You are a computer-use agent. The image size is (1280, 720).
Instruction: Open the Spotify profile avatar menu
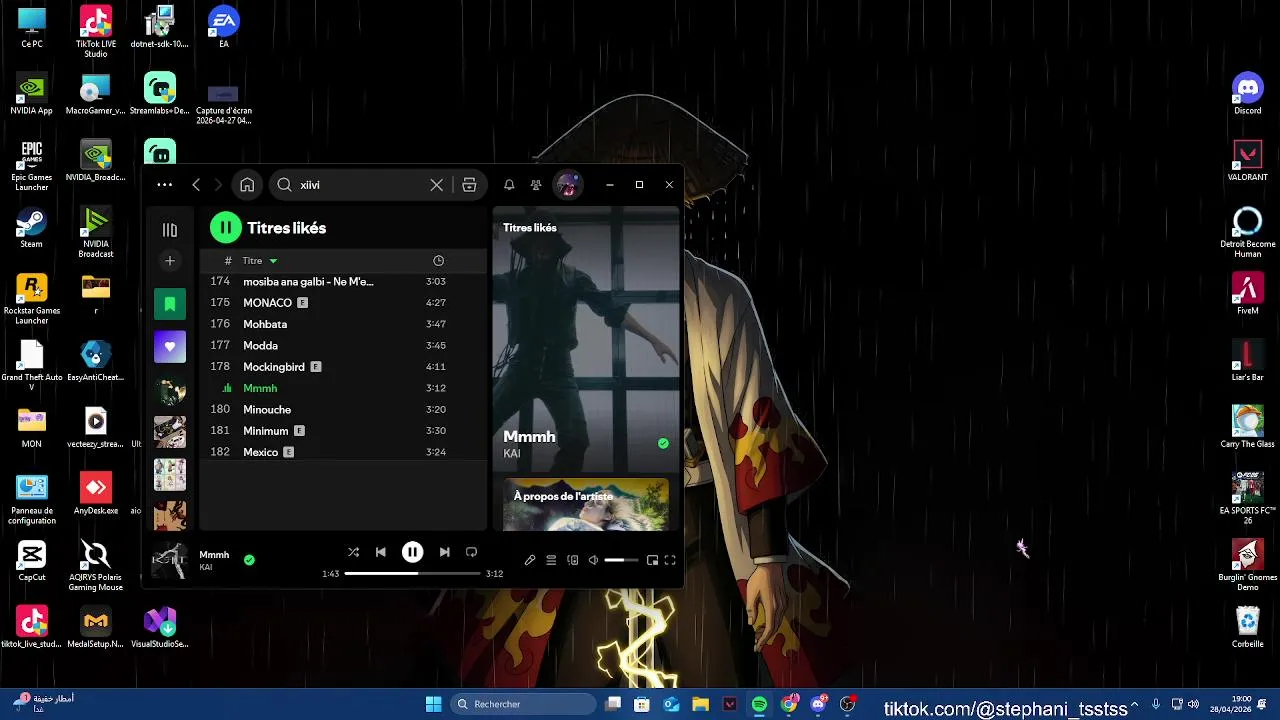tap(567, 185)
